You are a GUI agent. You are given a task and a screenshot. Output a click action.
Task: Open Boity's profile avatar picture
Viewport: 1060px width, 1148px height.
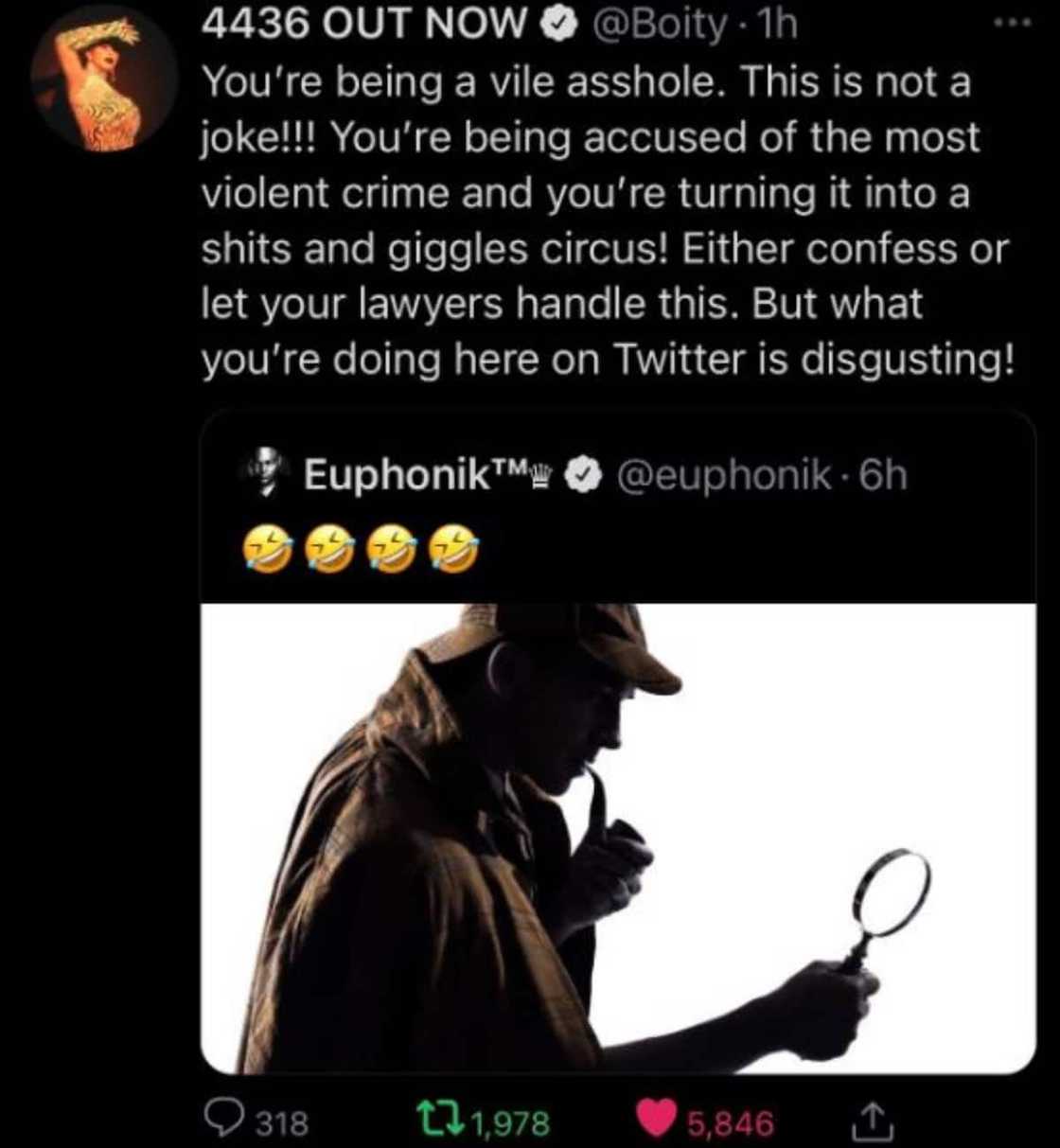coord(103,79)
